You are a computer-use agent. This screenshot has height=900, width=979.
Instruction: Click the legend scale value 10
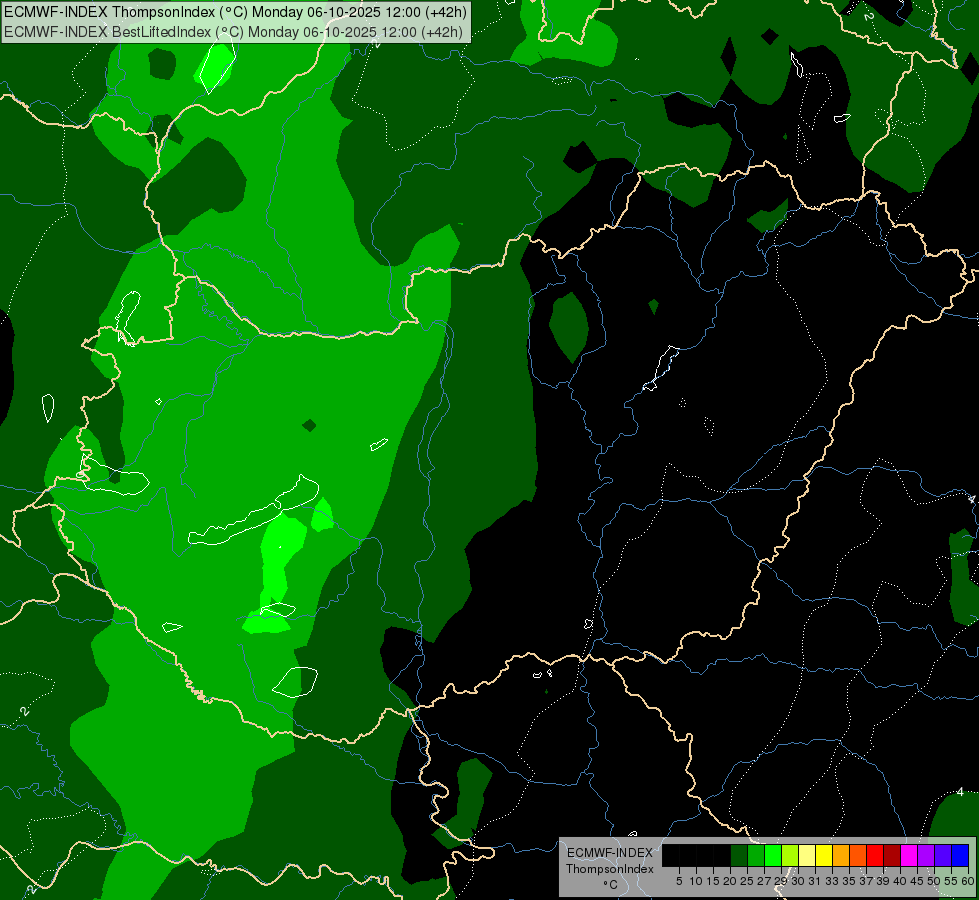pos(696,881)
